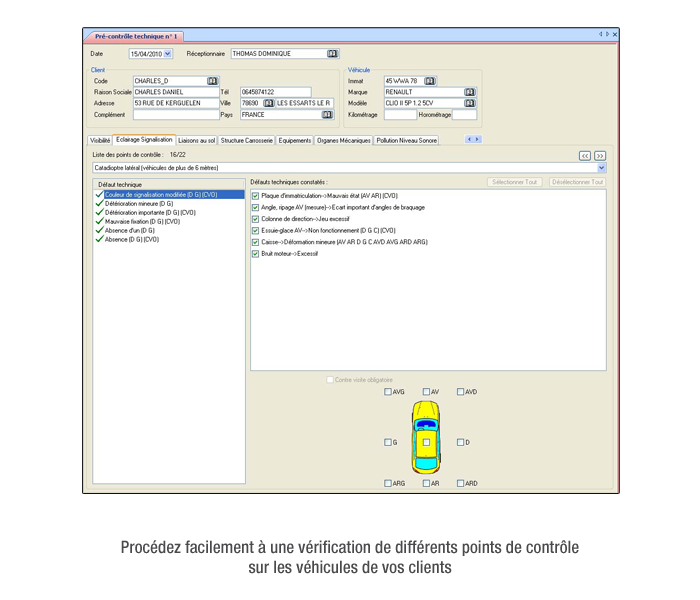Uncheck Bruit moteur Excessif defect
The image size is (700, 600).
point(256,254)
